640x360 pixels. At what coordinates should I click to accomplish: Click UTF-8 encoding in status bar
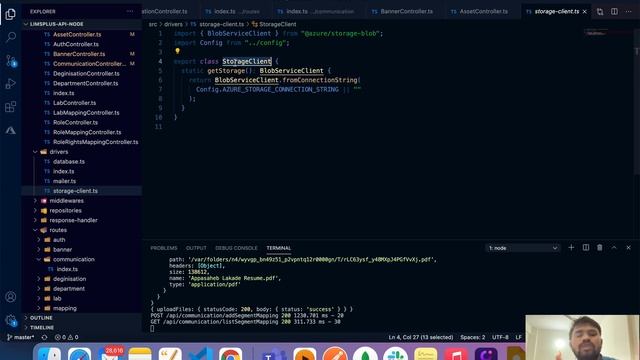[x=500, y=338]
